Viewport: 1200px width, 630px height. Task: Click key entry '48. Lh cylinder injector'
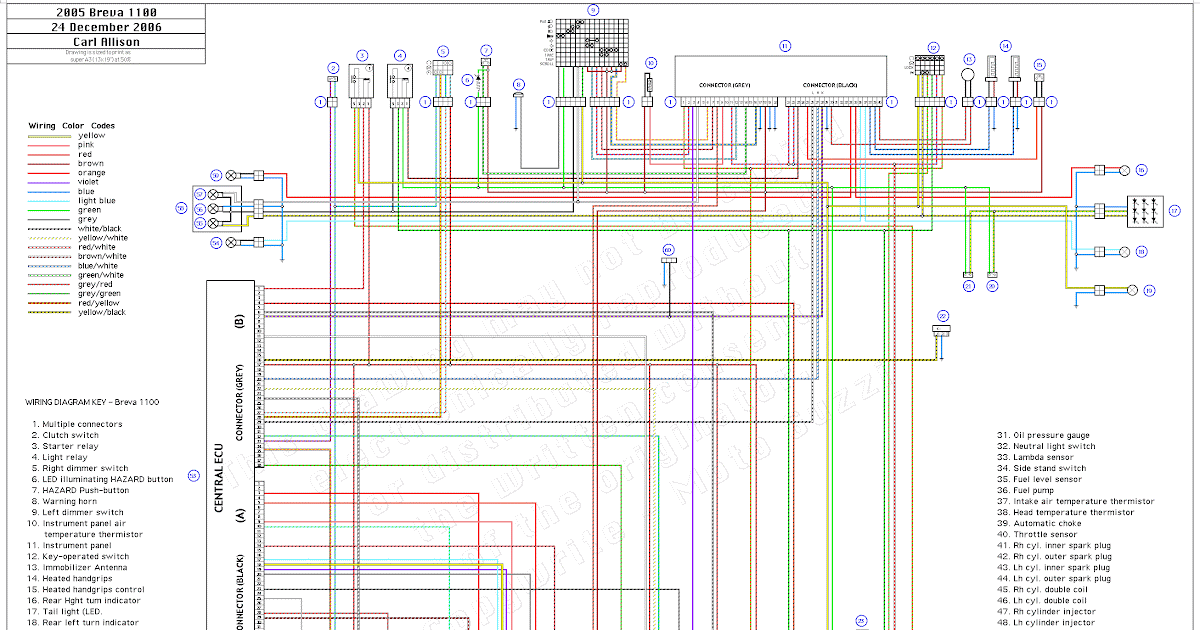1047,622
